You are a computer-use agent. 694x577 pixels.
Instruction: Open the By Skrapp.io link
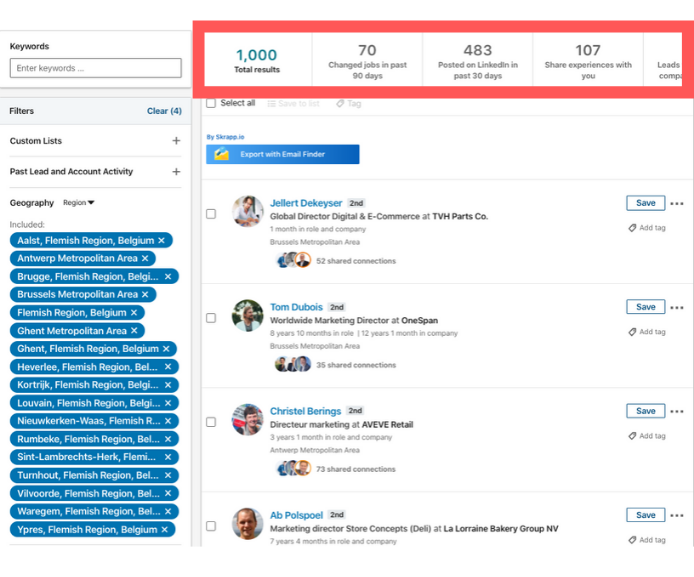pos(225,137)
